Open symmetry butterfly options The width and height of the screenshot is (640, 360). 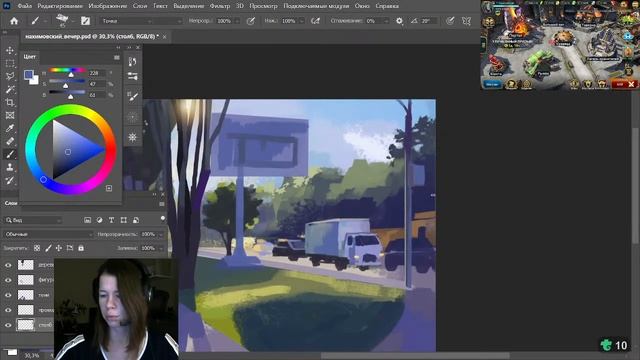pyautogui.click(x=466, y=21)
